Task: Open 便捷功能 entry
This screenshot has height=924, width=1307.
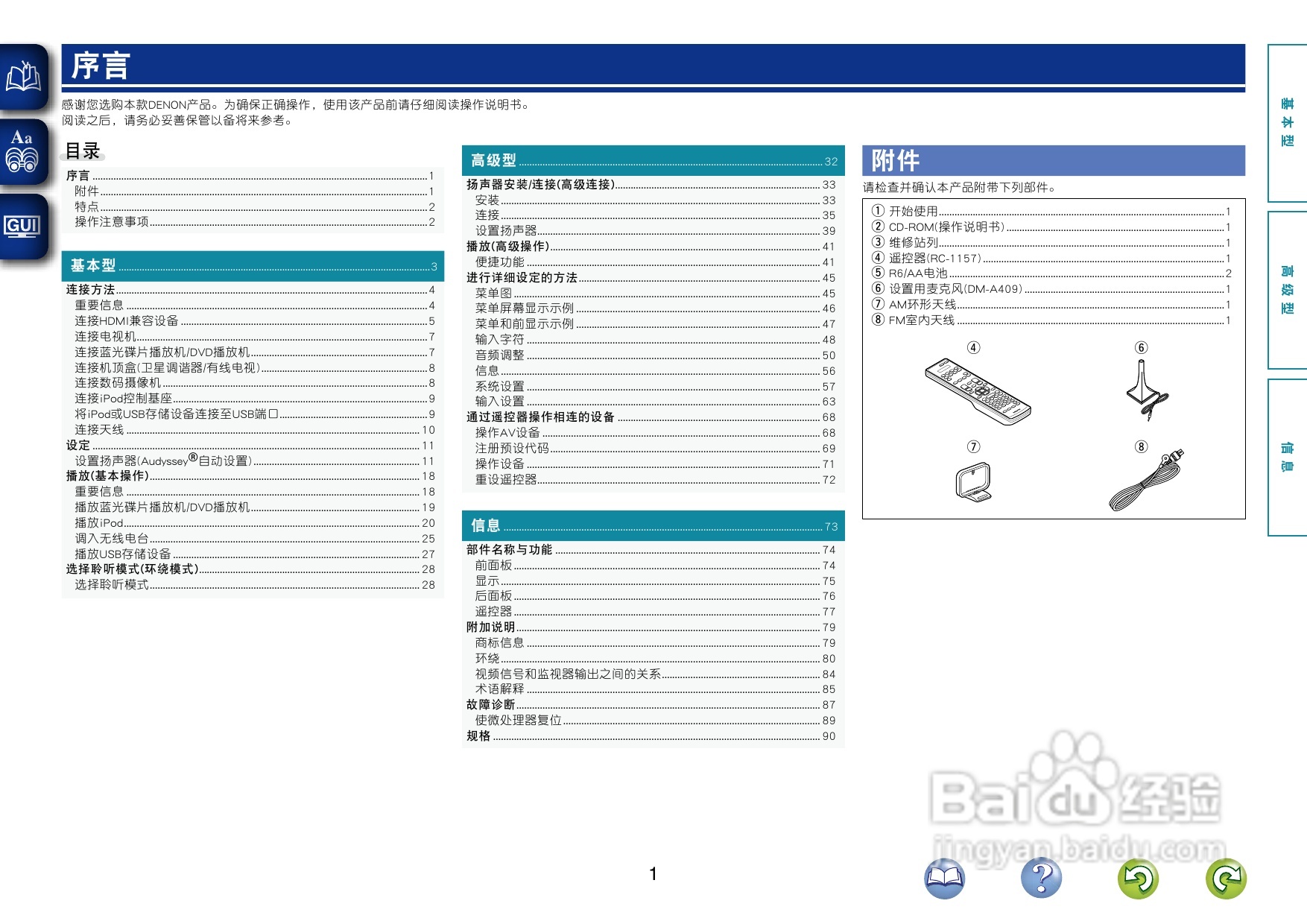Action: point(655,262)
